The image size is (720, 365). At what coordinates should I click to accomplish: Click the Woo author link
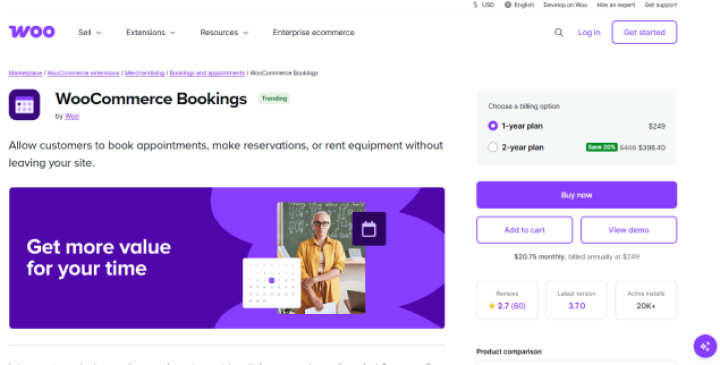(72, 116)
